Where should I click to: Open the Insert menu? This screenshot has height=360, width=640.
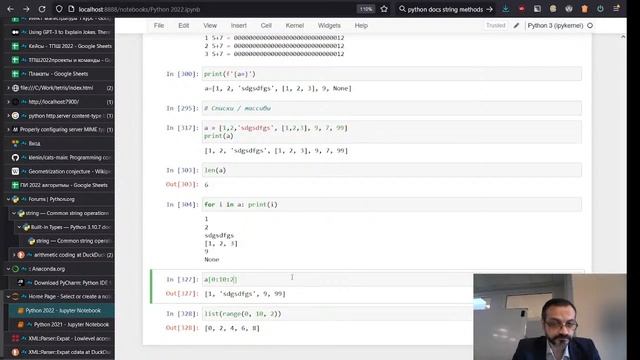[x=239, y=25]
